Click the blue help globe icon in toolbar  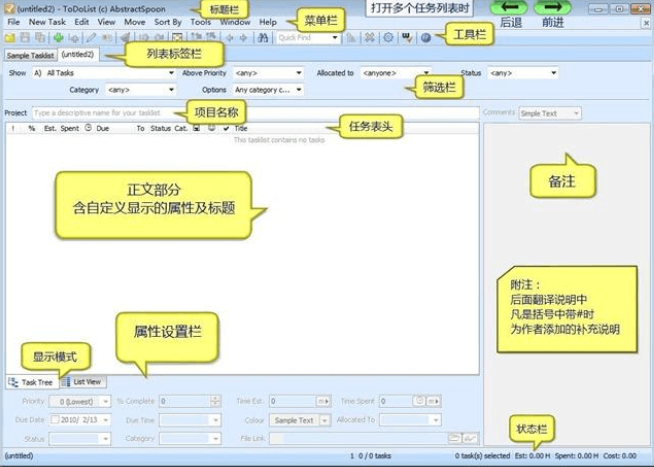[x=426, y=37]
